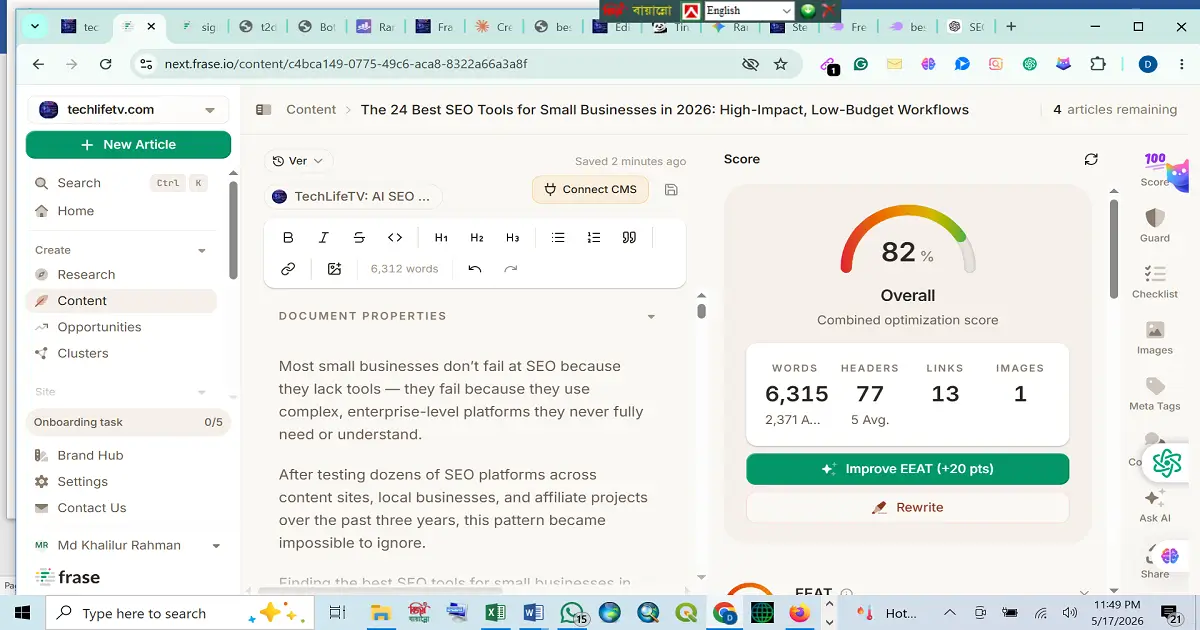The height and width of the screenshot is (630, 1200).
Task: Toggle the sidebar panel icon beside Content breadcrumb
Action: tap(263, 110)
